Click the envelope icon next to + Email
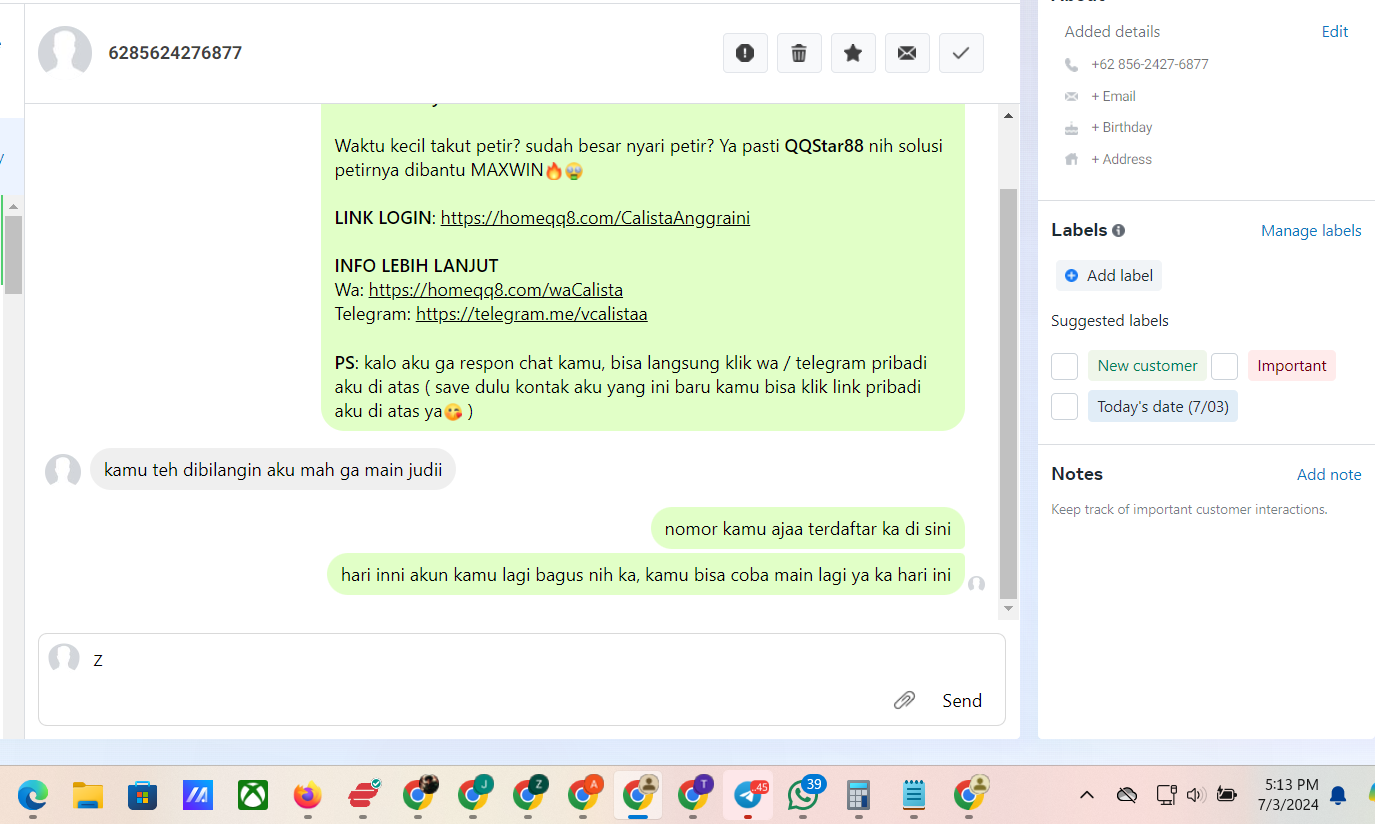The image size is (1375, 824). 1072,97
